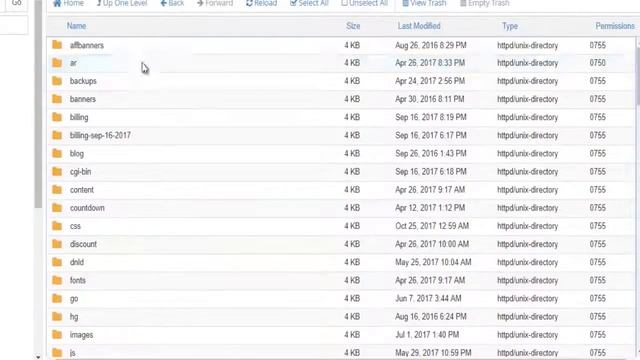Click Unselect All in the toolbar

click(x=364, y=3)
